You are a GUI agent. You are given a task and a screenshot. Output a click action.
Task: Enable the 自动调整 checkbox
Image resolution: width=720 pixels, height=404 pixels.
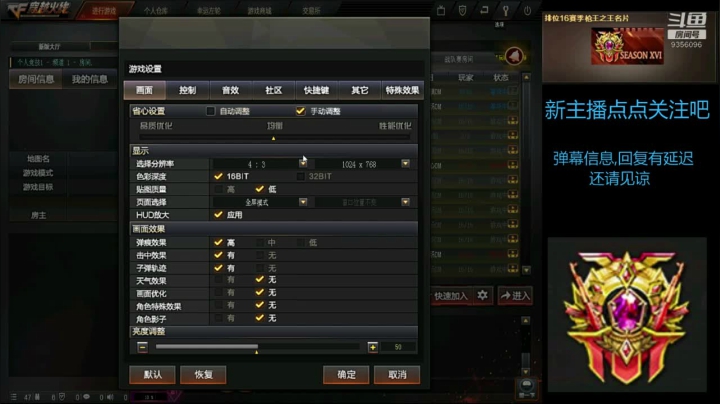point(210,111)
